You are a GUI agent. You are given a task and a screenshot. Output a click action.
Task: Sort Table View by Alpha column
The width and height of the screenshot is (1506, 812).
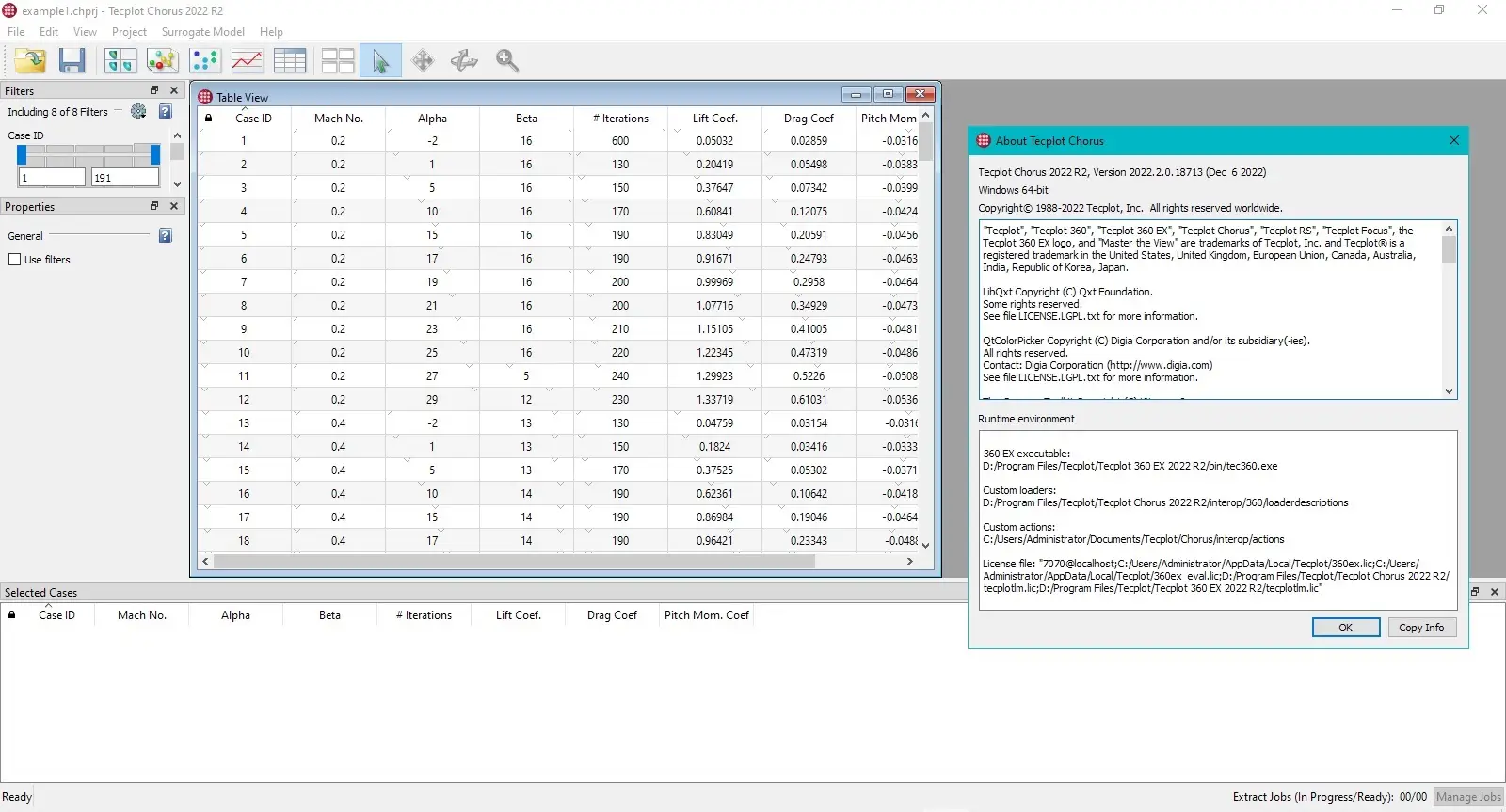[432, 118]
